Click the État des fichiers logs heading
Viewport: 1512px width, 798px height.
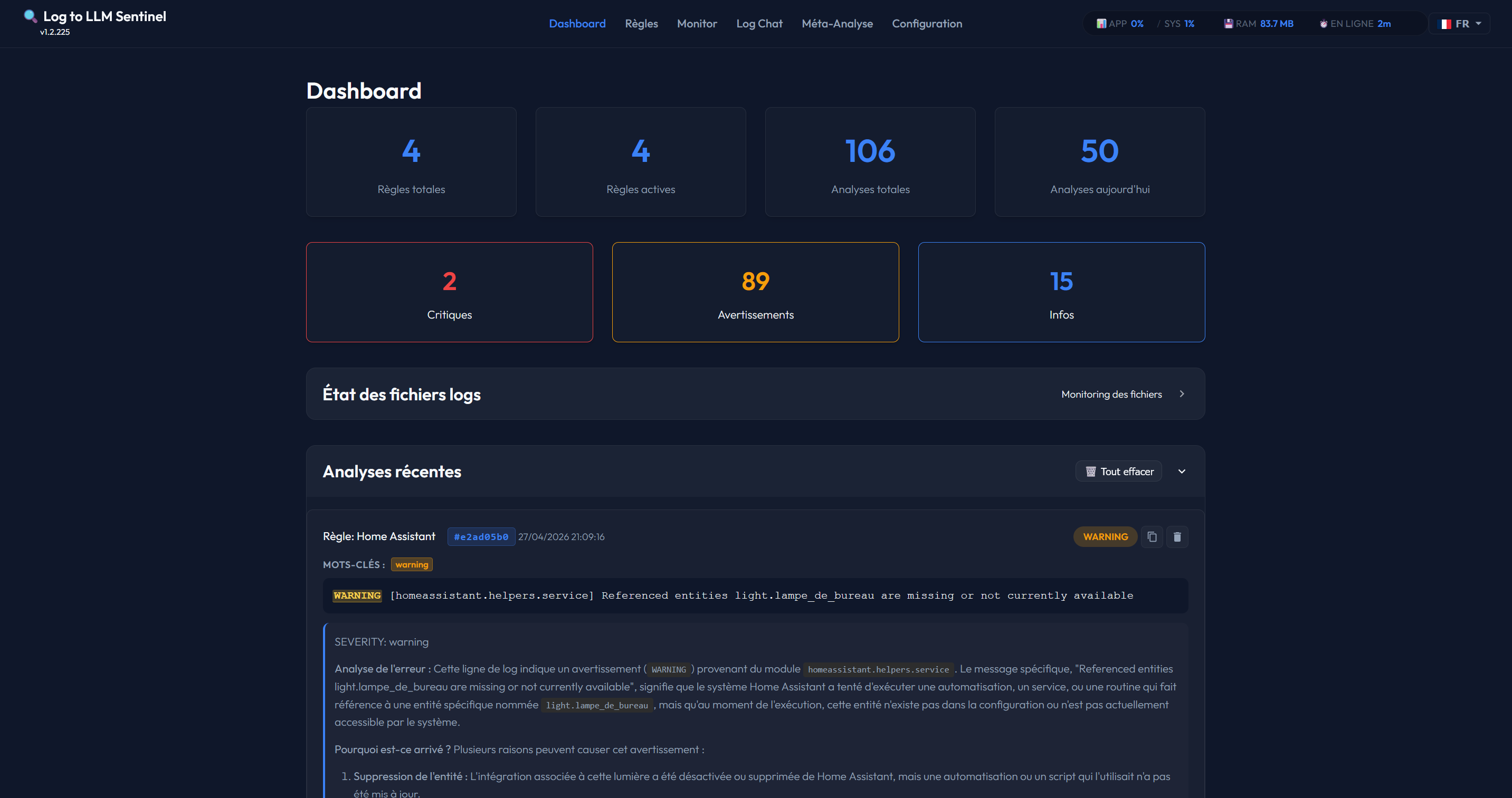tap(401, 395)
